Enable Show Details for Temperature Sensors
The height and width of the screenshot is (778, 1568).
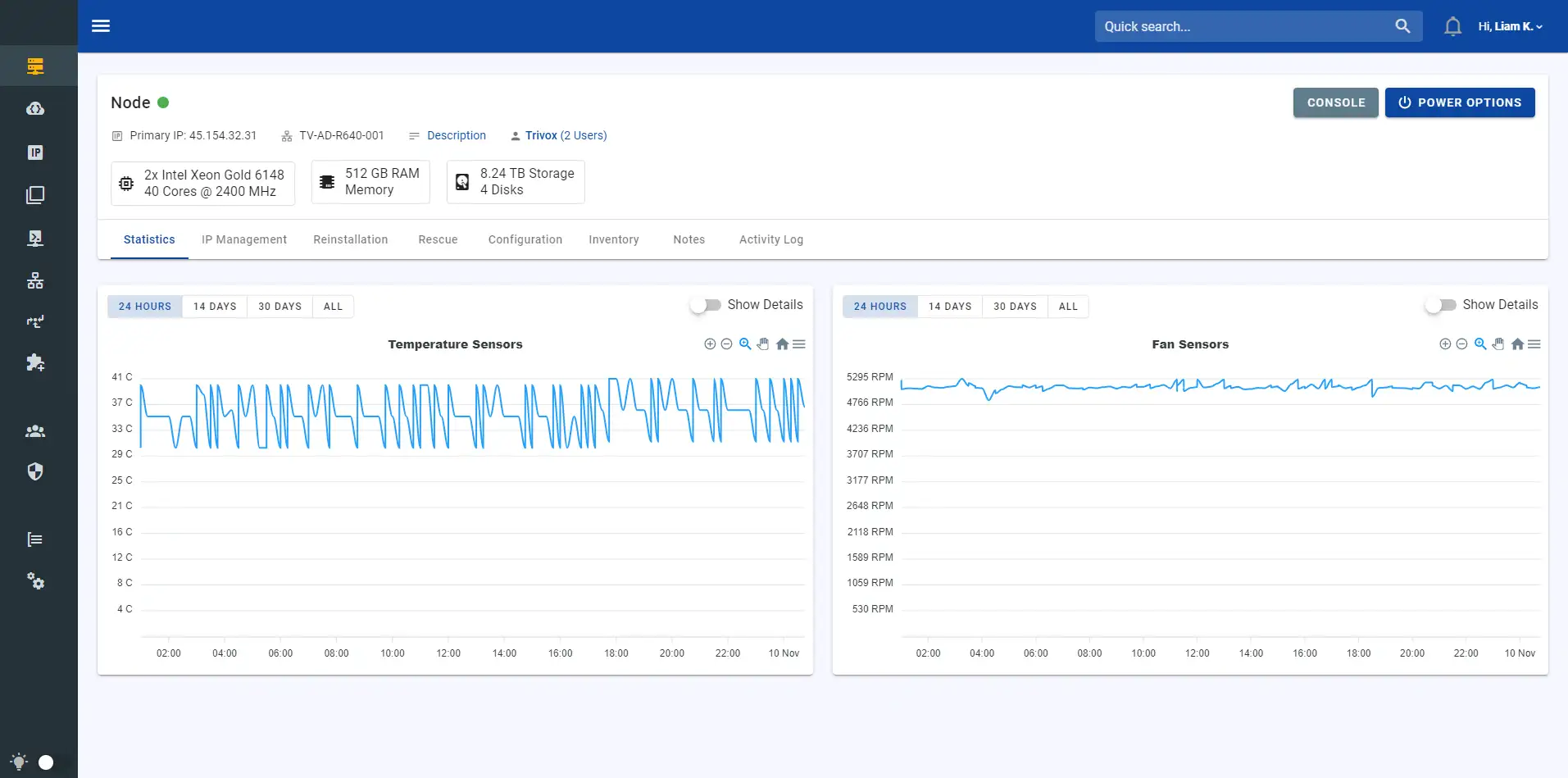[x=704, y=304]
